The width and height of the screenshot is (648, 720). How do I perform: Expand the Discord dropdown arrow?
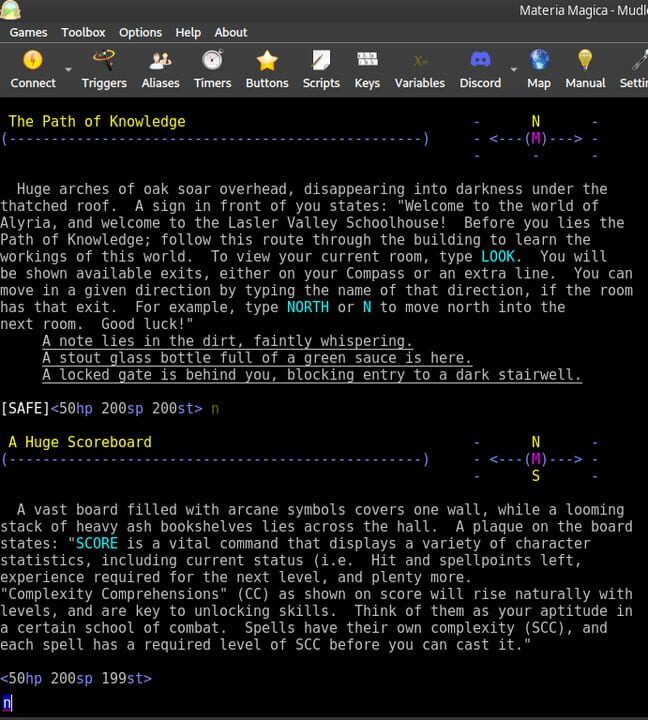click(x=513, y=69)
